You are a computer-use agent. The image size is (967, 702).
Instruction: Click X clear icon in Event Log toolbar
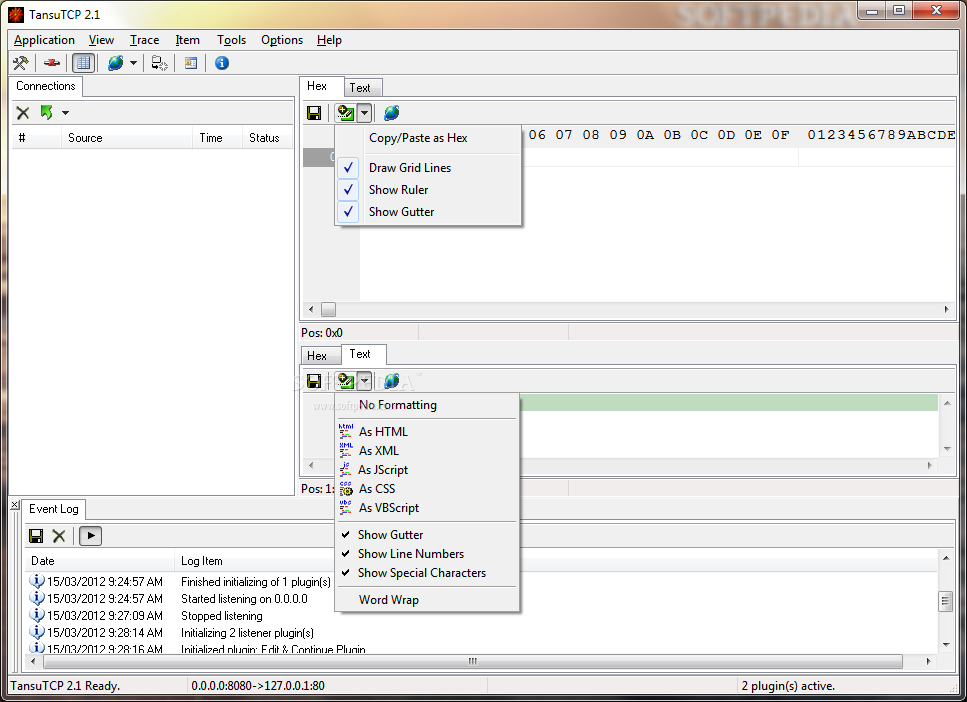click(x=59, y=535)
